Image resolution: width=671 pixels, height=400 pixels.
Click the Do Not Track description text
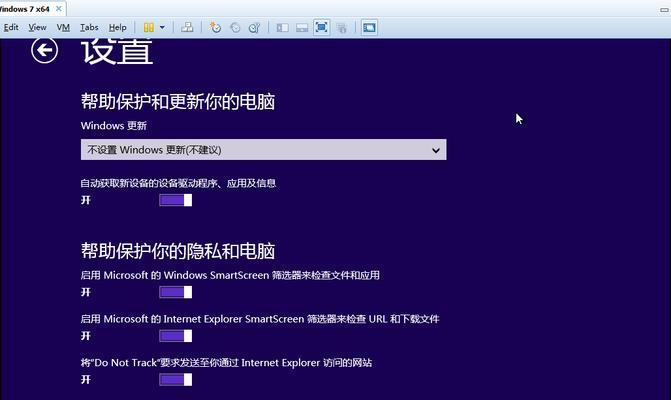(x=226, y=363)
